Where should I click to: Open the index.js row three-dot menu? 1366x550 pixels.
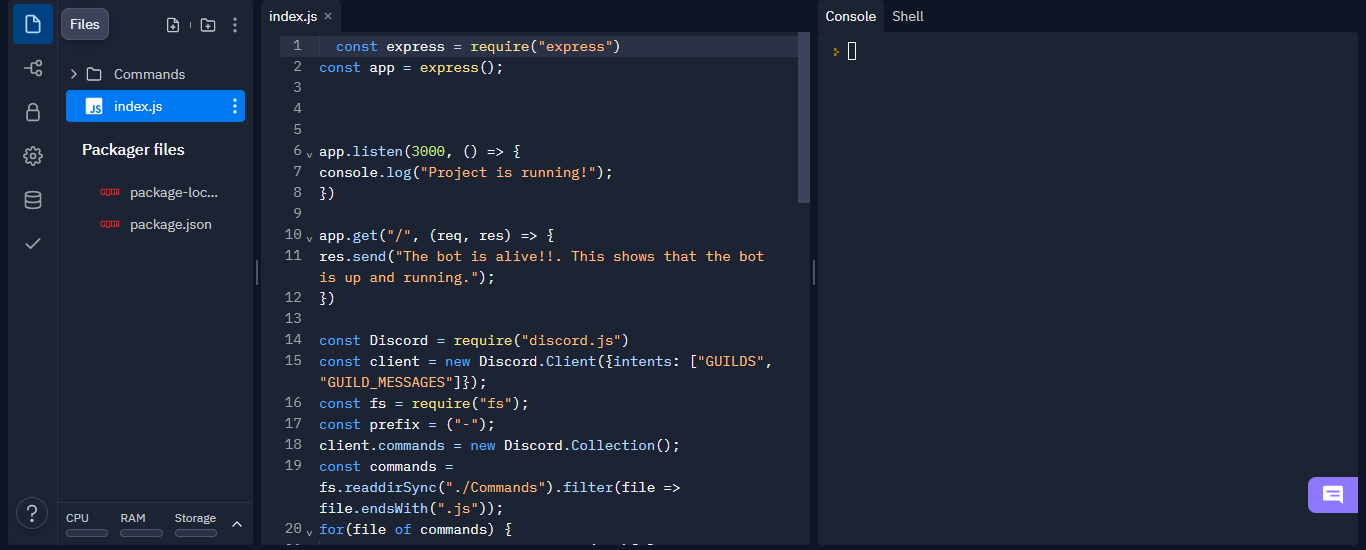(x=235, y=106)
